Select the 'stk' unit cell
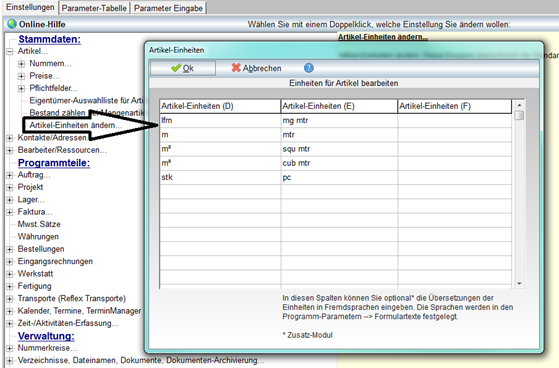559x368 pixels. pyautogui.click(x=220, y=177)
